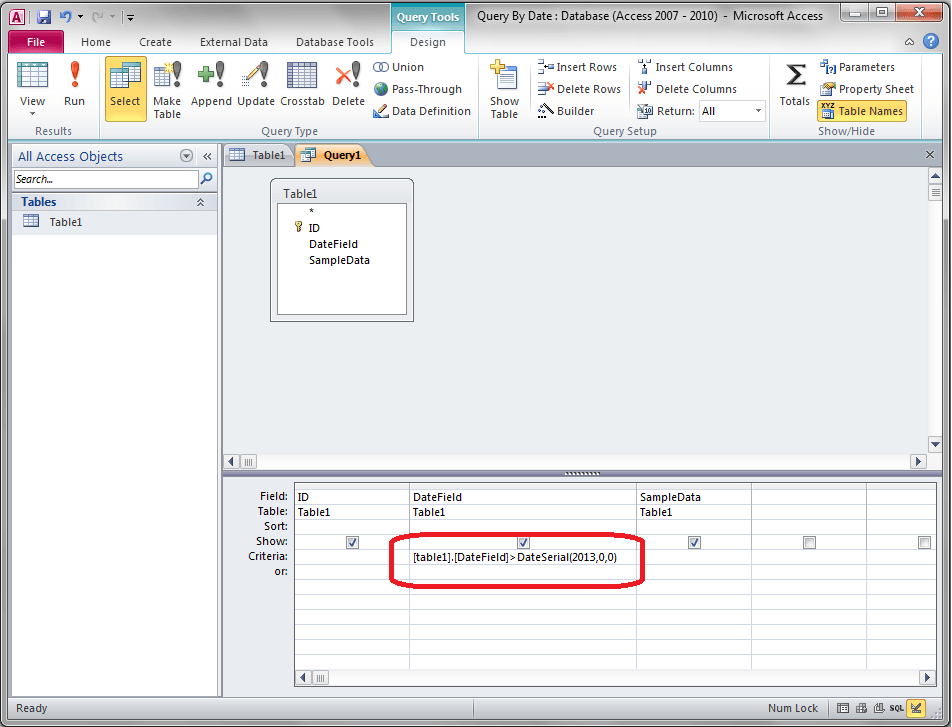
Task: Click the Save icon in Quick Access
Action: pos(44,17)
